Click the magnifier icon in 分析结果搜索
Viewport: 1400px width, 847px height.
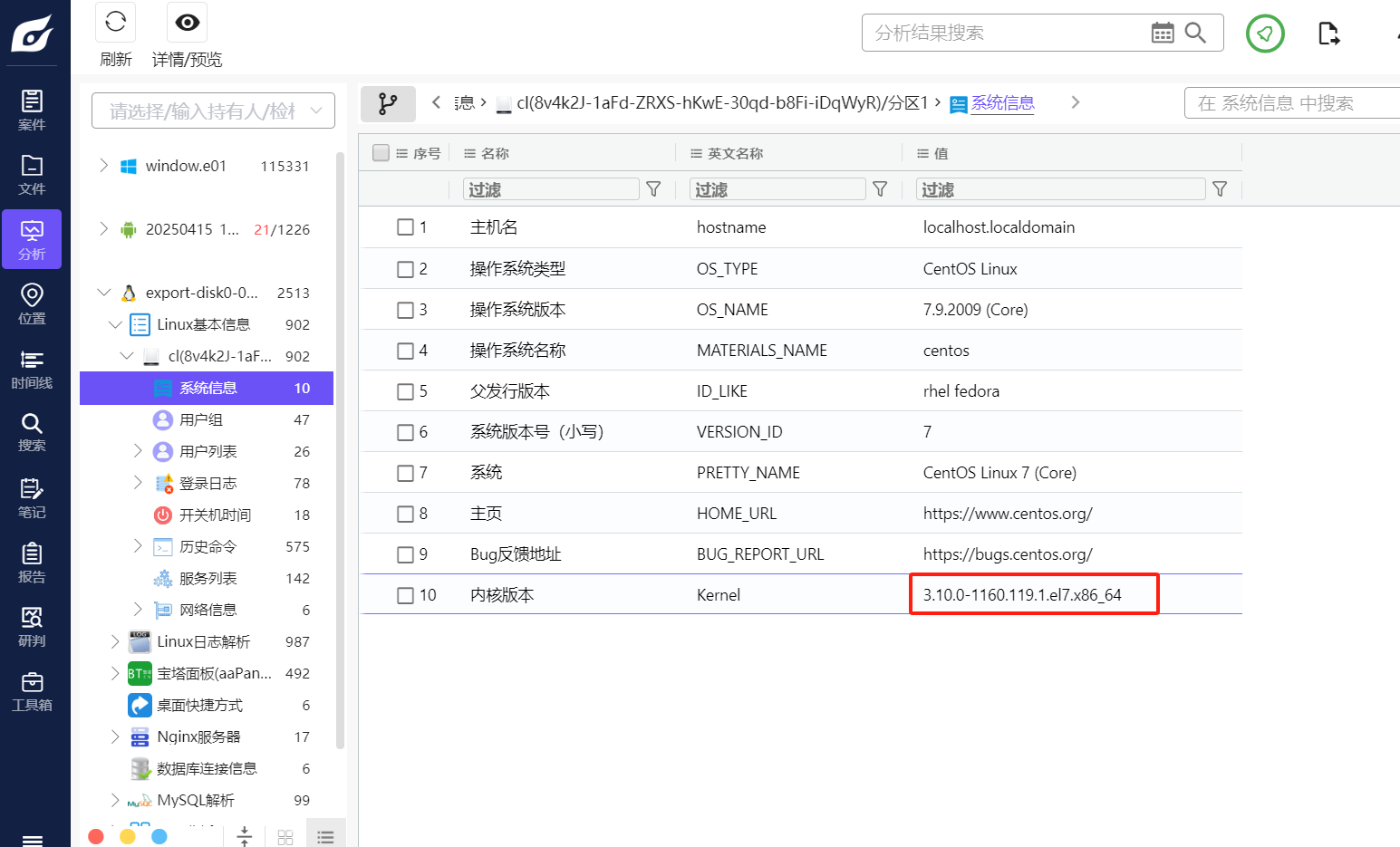tap(1196, 33)
